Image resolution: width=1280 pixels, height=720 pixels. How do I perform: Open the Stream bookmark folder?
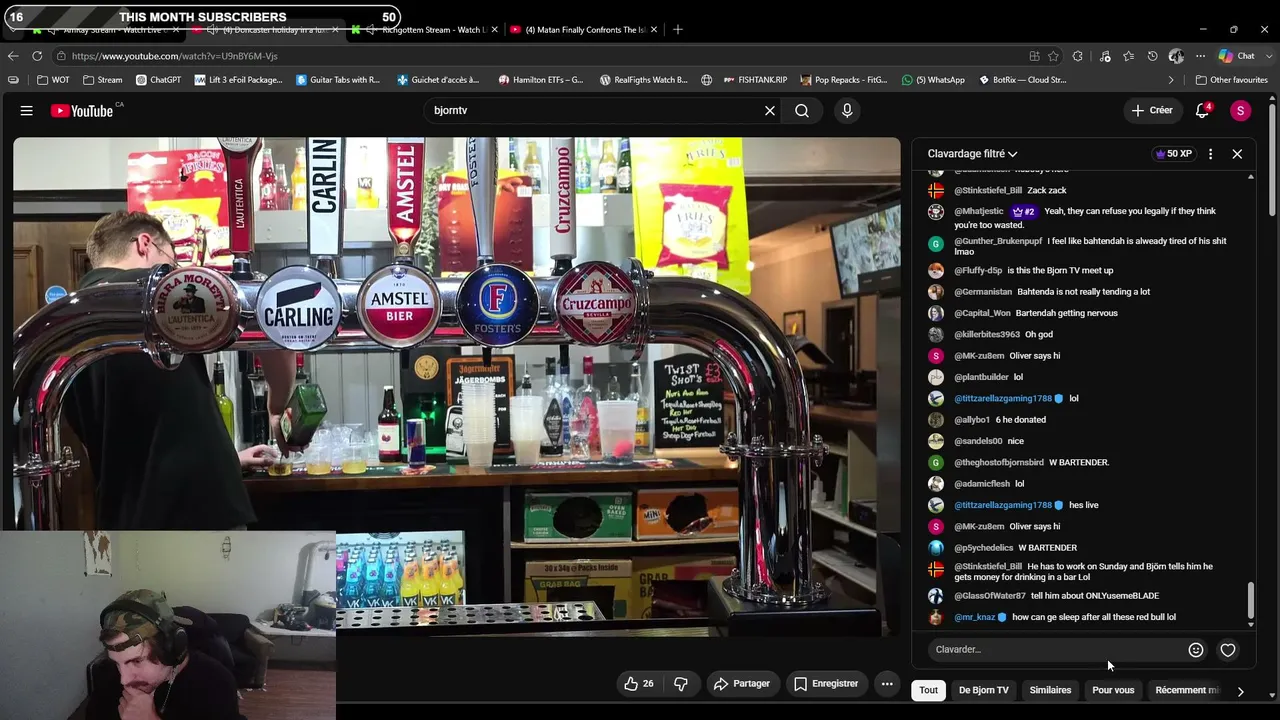point(103,80)
